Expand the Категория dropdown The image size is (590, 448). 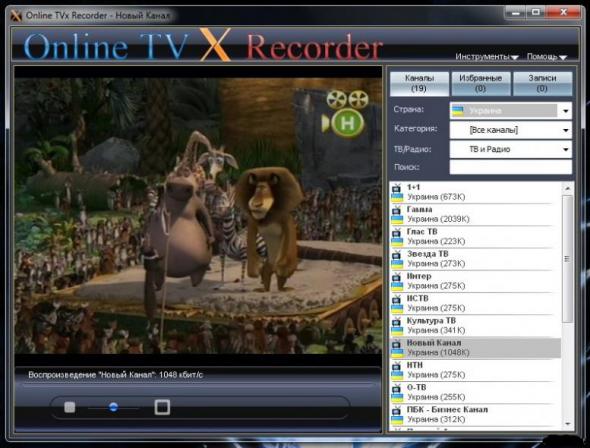point(566,130)
